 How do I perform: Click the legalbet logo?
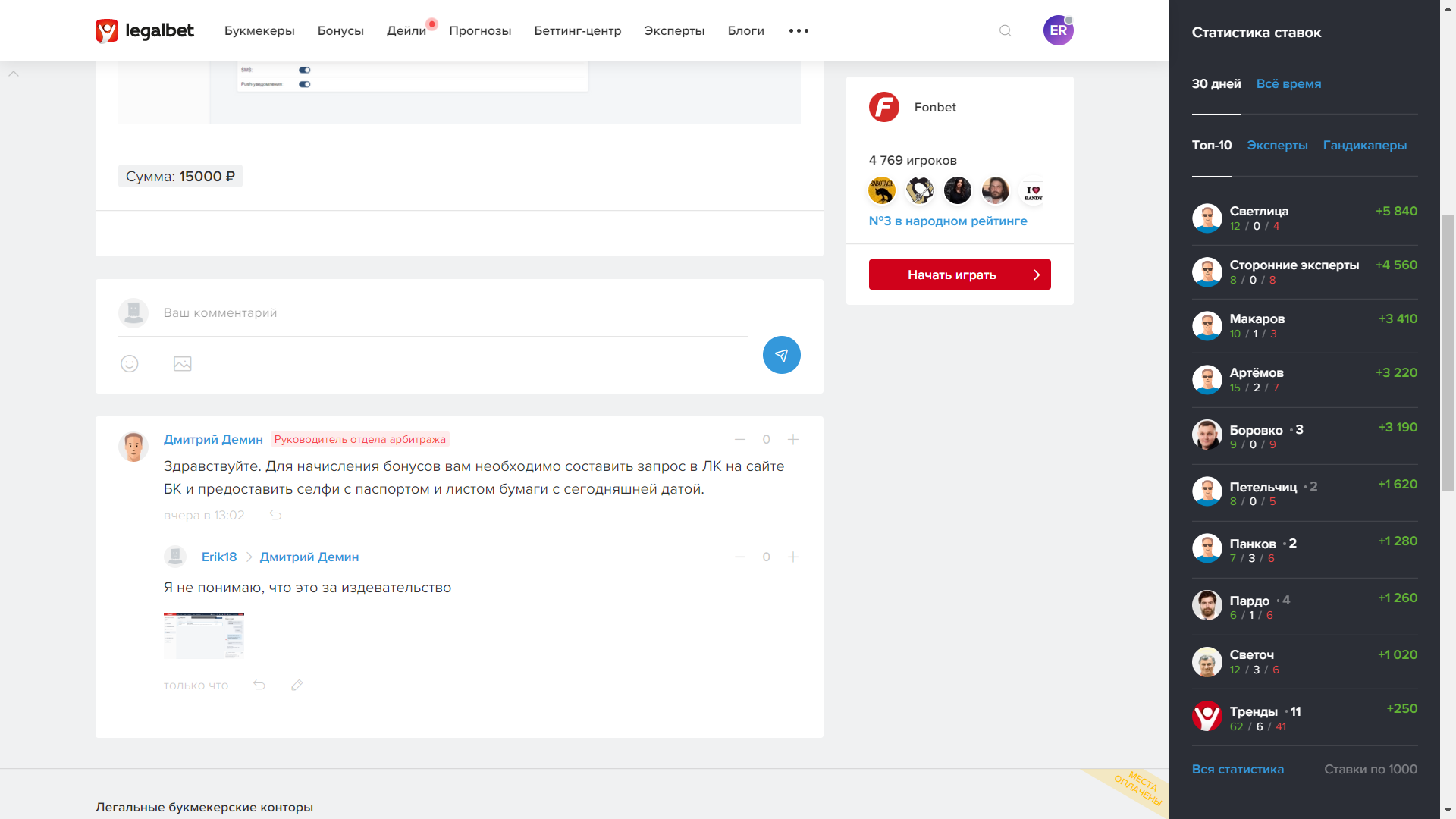[x=145, y=31]
